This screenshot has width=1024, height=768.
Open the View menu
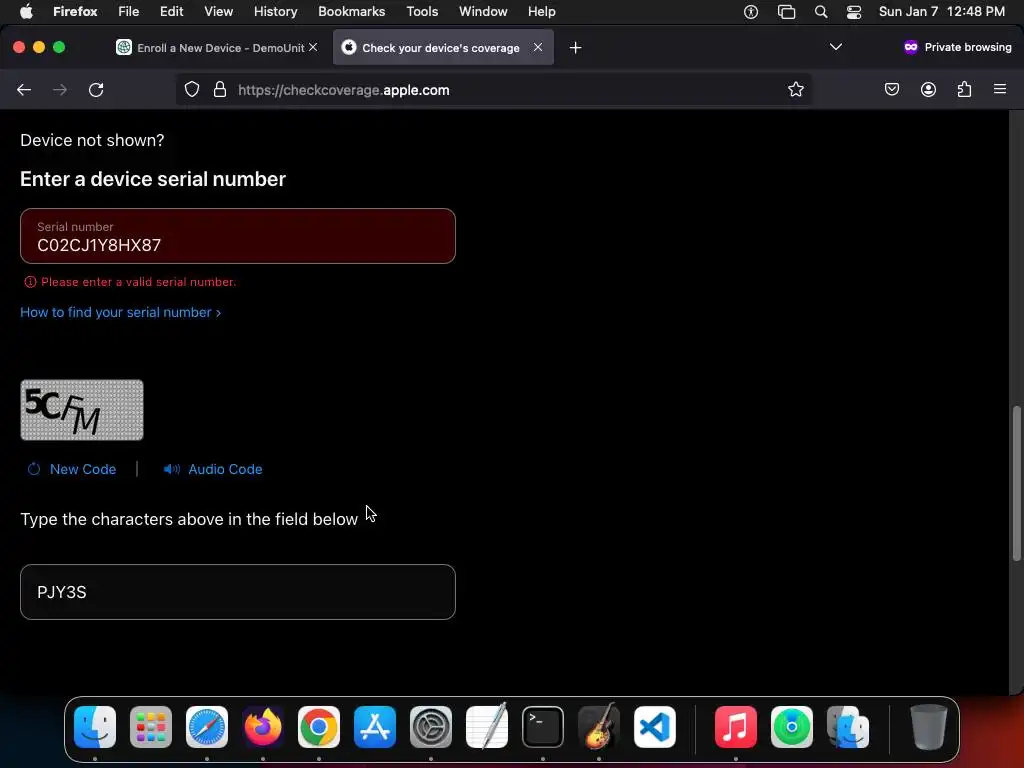coord(218,11)
